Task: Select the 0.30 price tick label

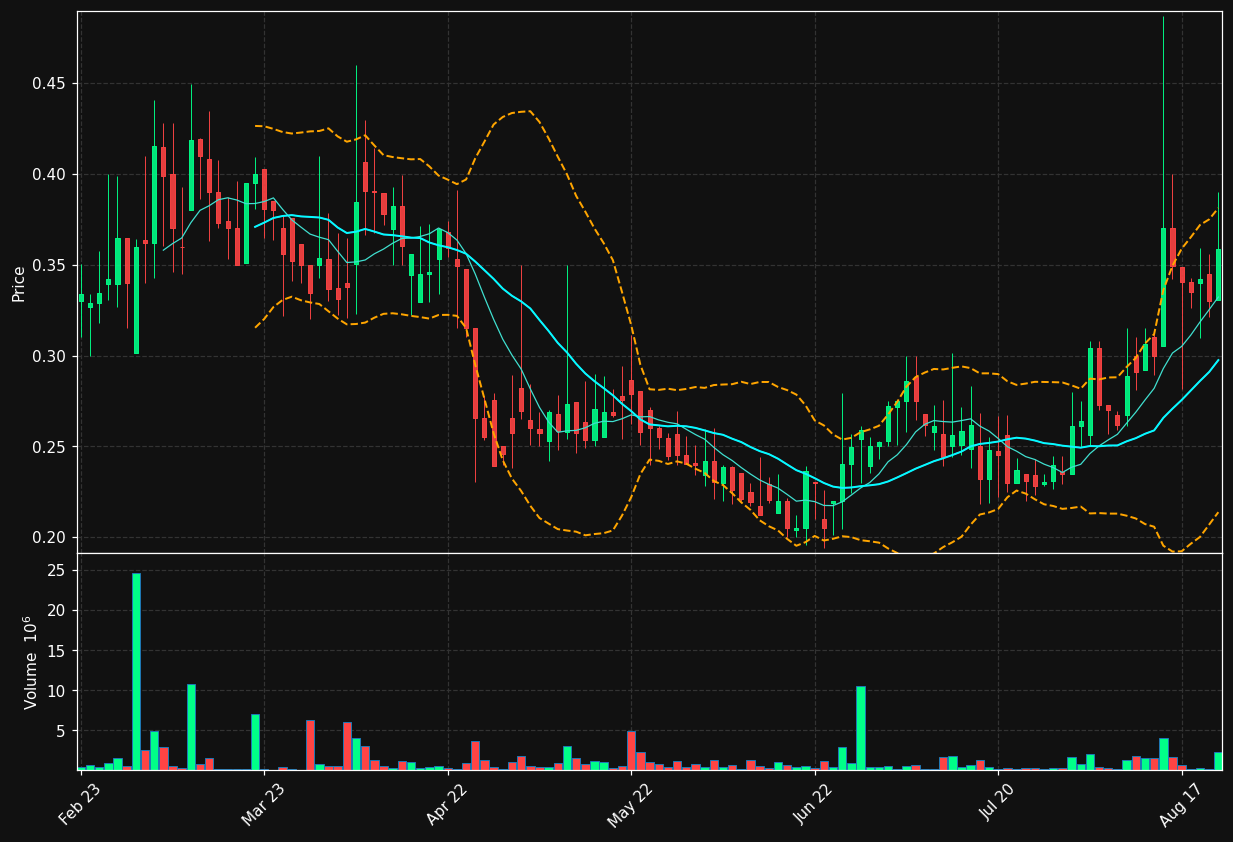Action: [x=50, y=357]
